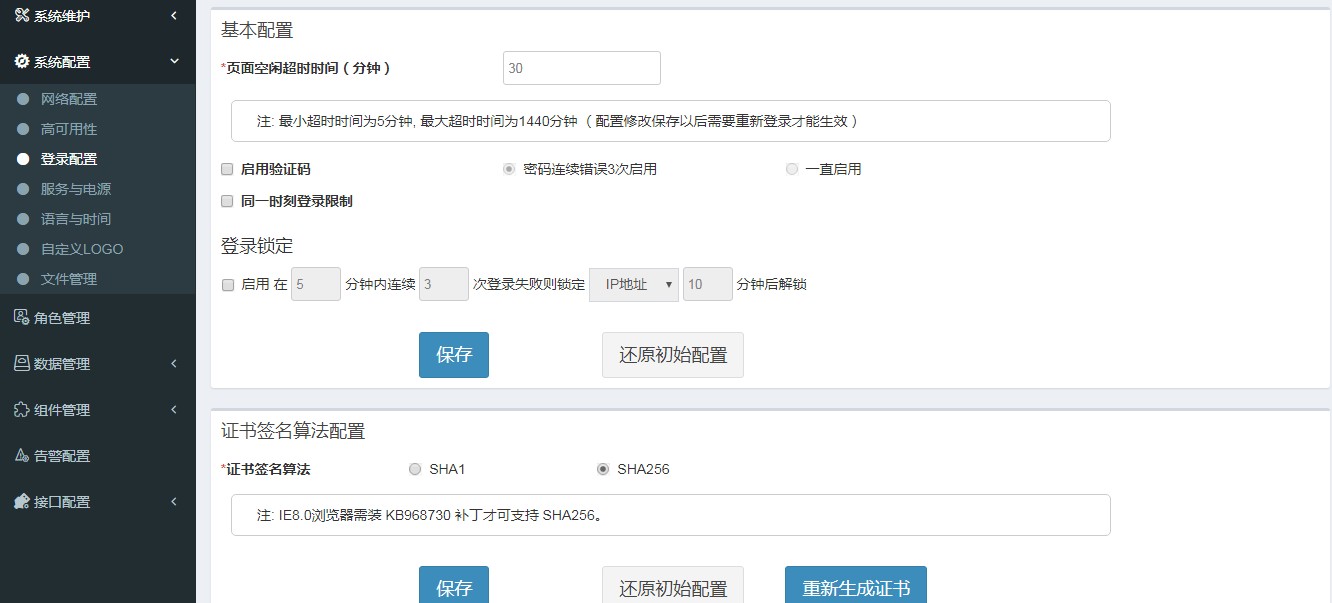Click the idle timeout minutes input field
Image resolution: width=1332 pixels, height=603 pixels.
click(x=581, y=68)
